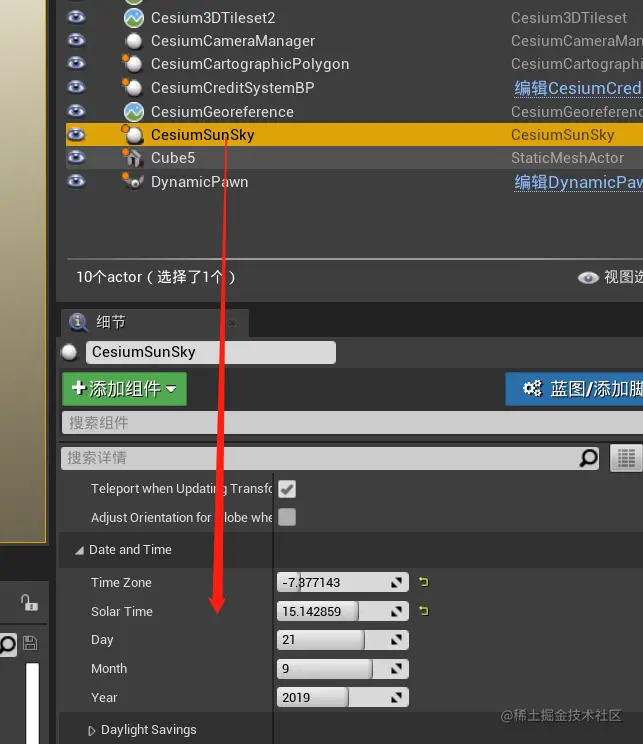This screenshot has width=643, height=744.
Task: Expand the Daylight Savings section
Action: point(92,730)
